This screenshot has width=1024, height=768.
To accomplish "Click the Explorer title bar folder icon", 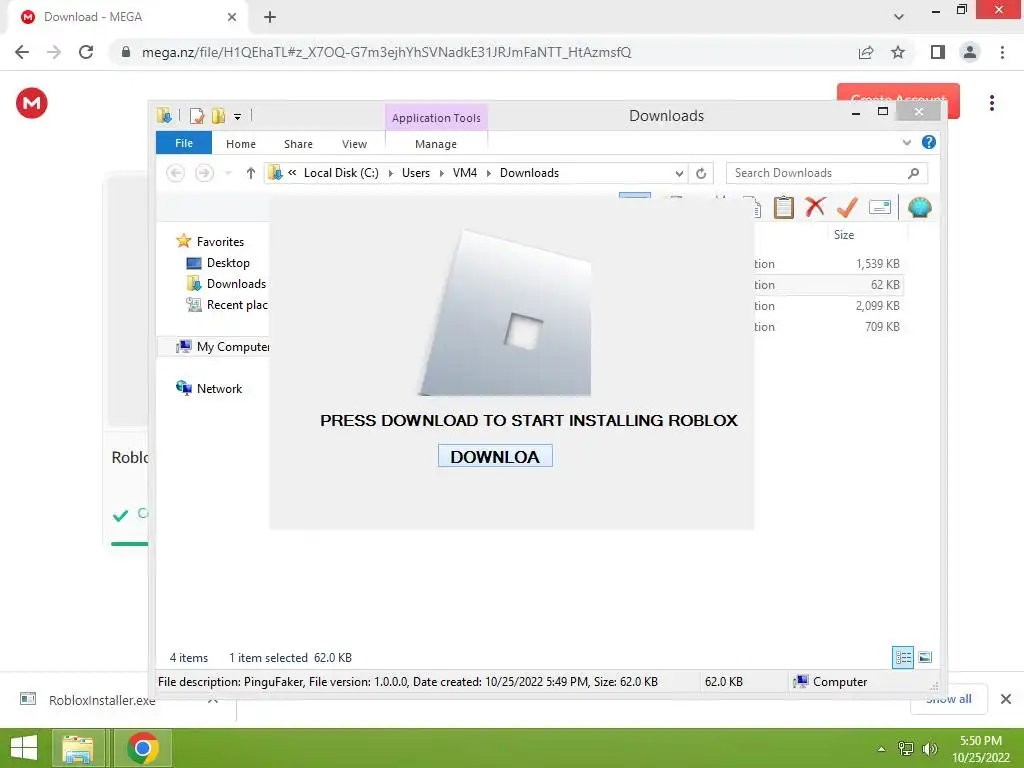I will click(x=164, y=116).
